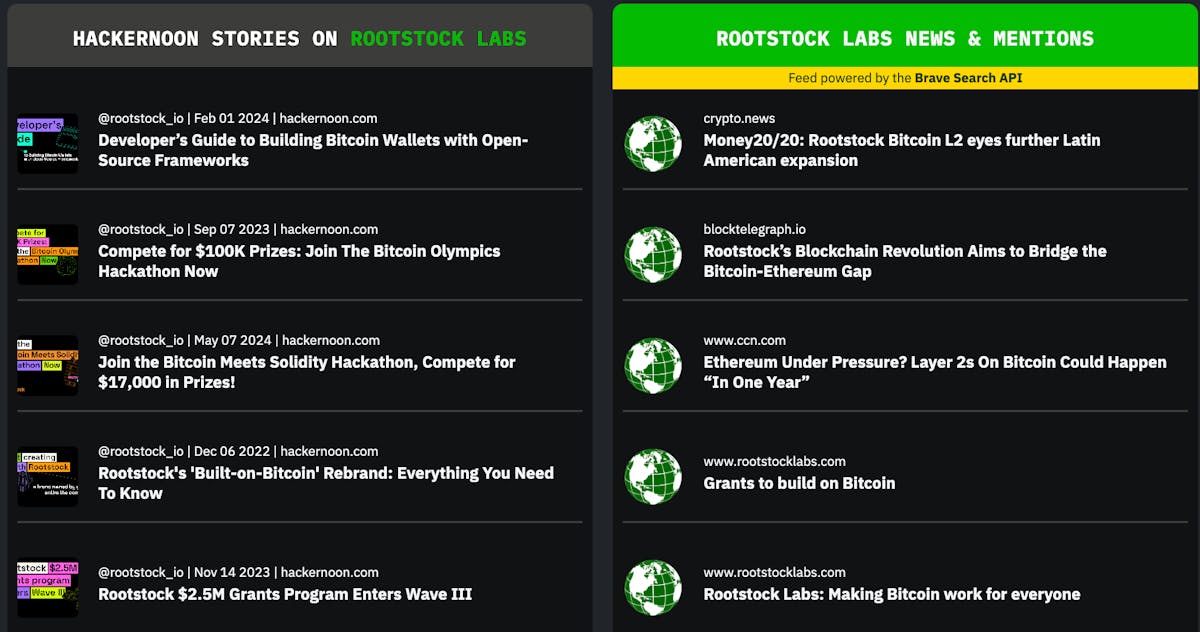Click the globe icon next to 'Making Bitcoin work for everyone'
This screenshot has height=632, width=1200.
pyautogui.click(x=653, y=588)
